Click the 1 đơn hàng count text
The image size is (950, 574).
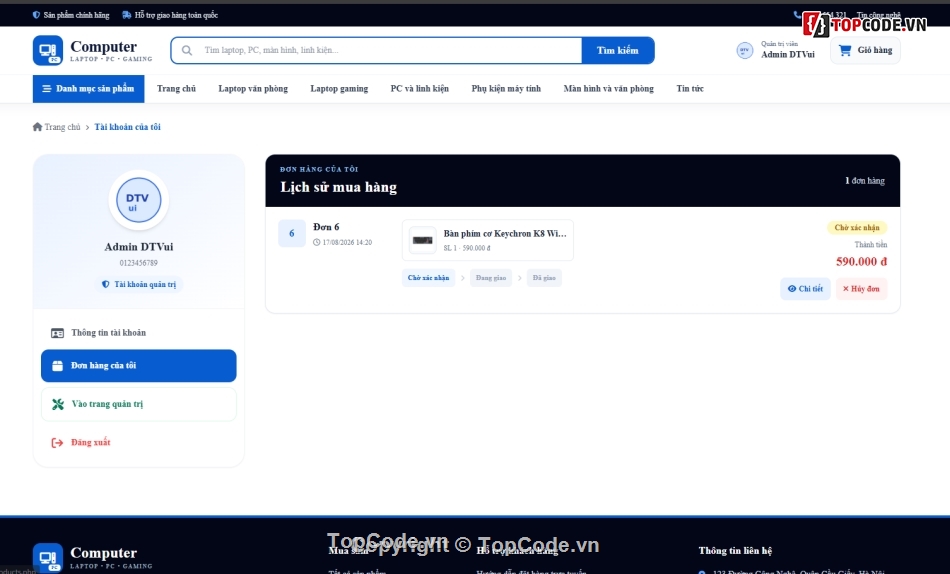tap(865, 181)
